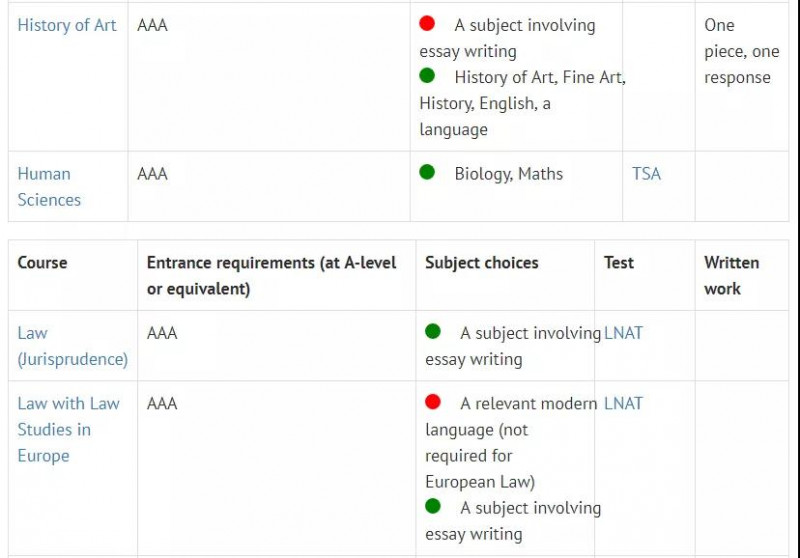The height and width of the screenshot is (558, 800).
Task: Click red dot beside History of Art essay subject
Action: point(427,23)
